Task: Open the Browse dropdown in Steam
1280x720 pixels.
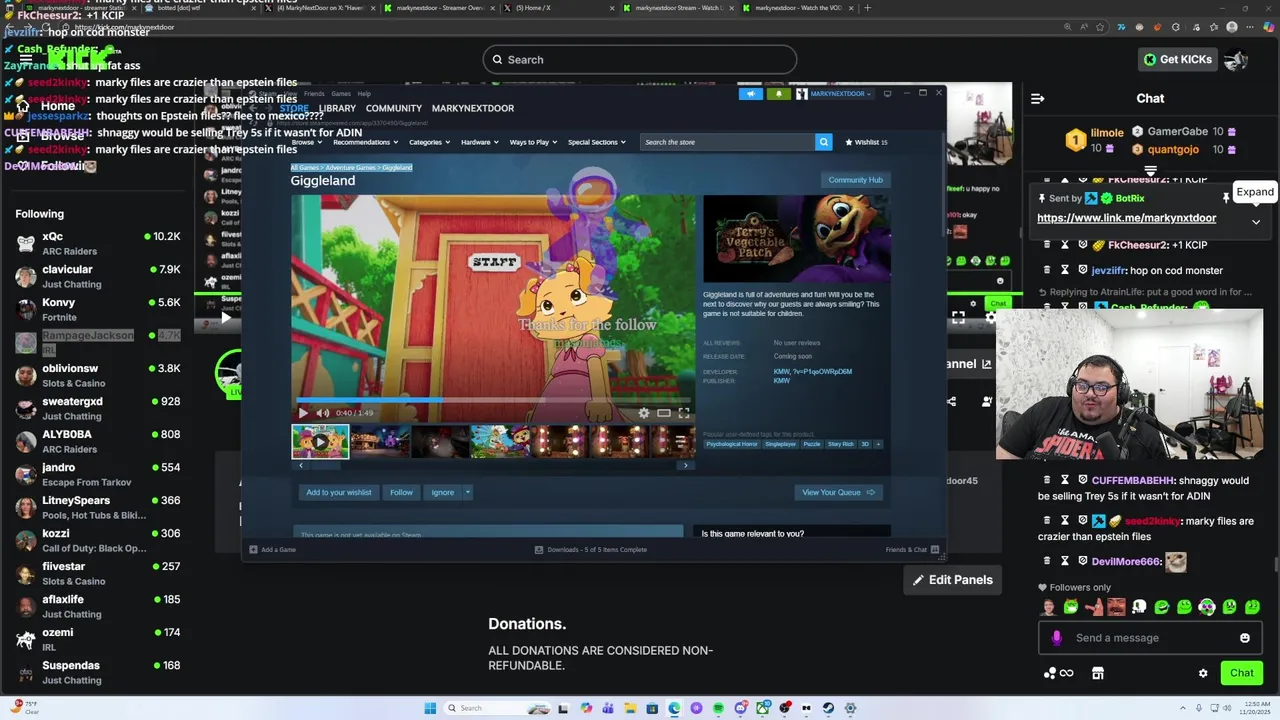Action: coord(306,142)
